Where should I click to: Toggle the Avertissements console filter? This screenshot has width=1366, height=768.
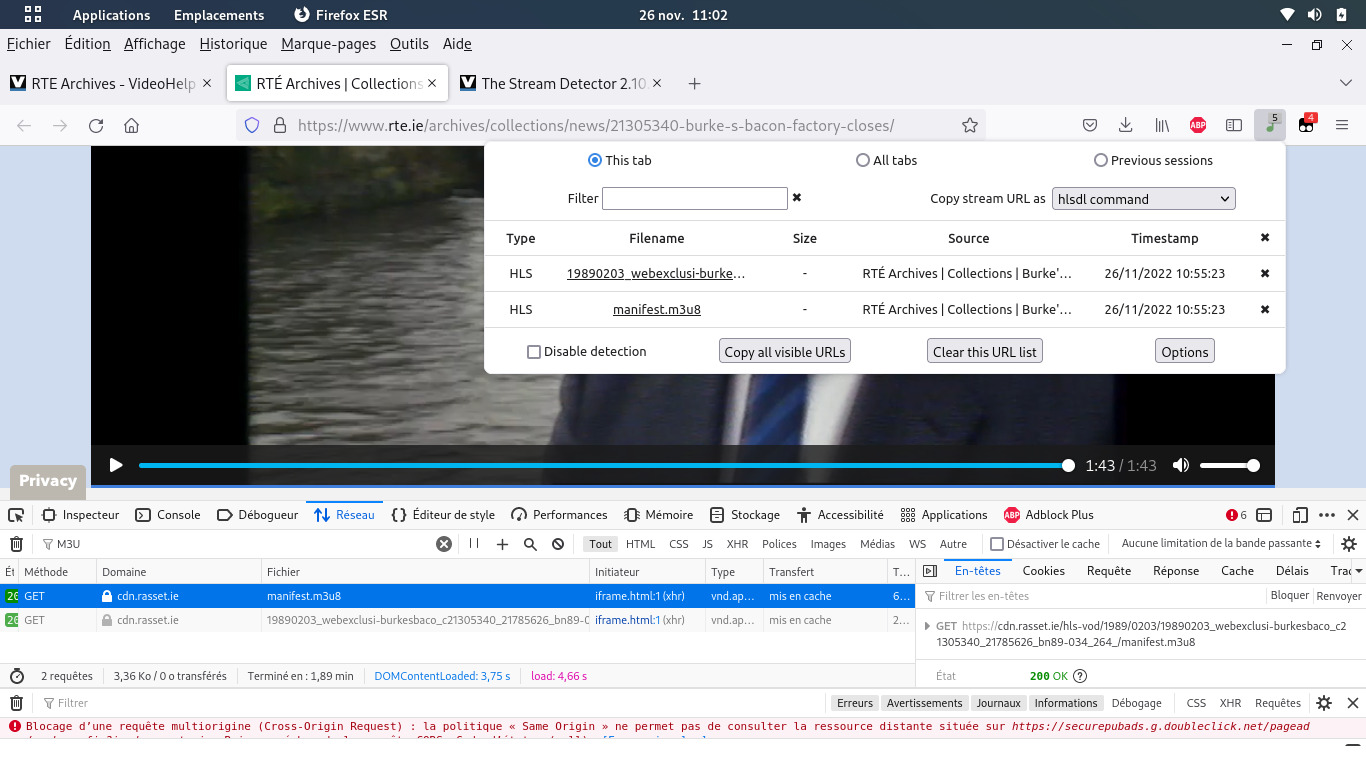tap(924, 703)
